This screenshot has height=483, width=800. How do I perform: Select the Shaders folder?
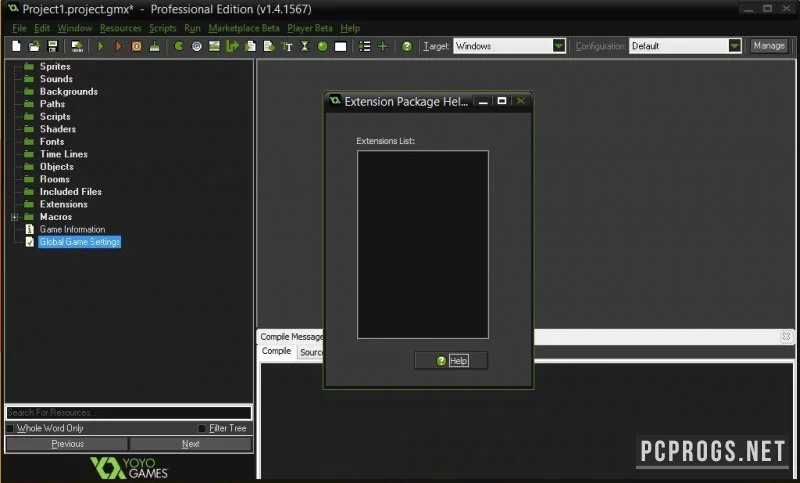[58, 129]
